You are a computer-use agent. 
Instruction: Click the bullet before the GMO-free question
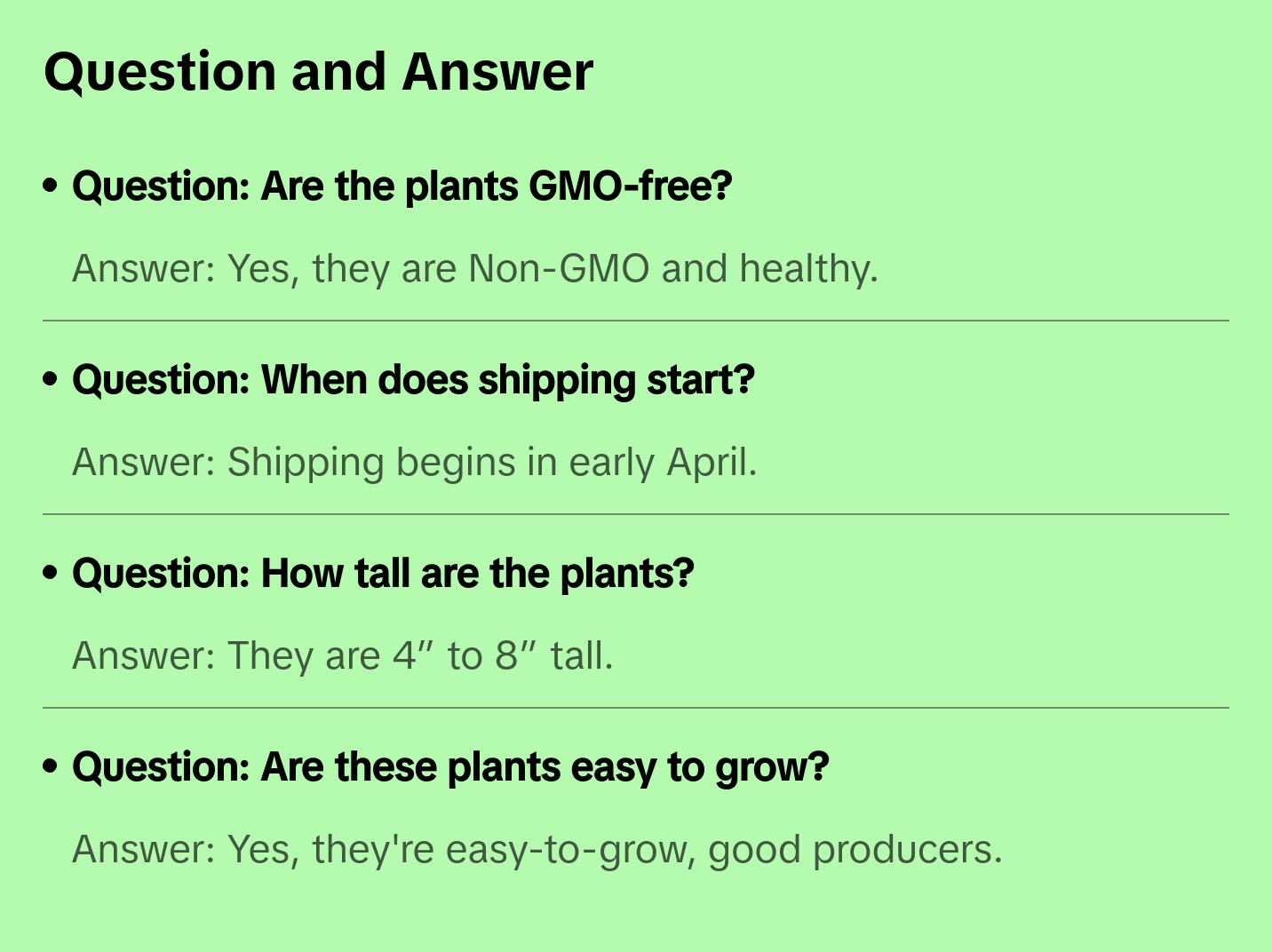click(x=51, y=186)
